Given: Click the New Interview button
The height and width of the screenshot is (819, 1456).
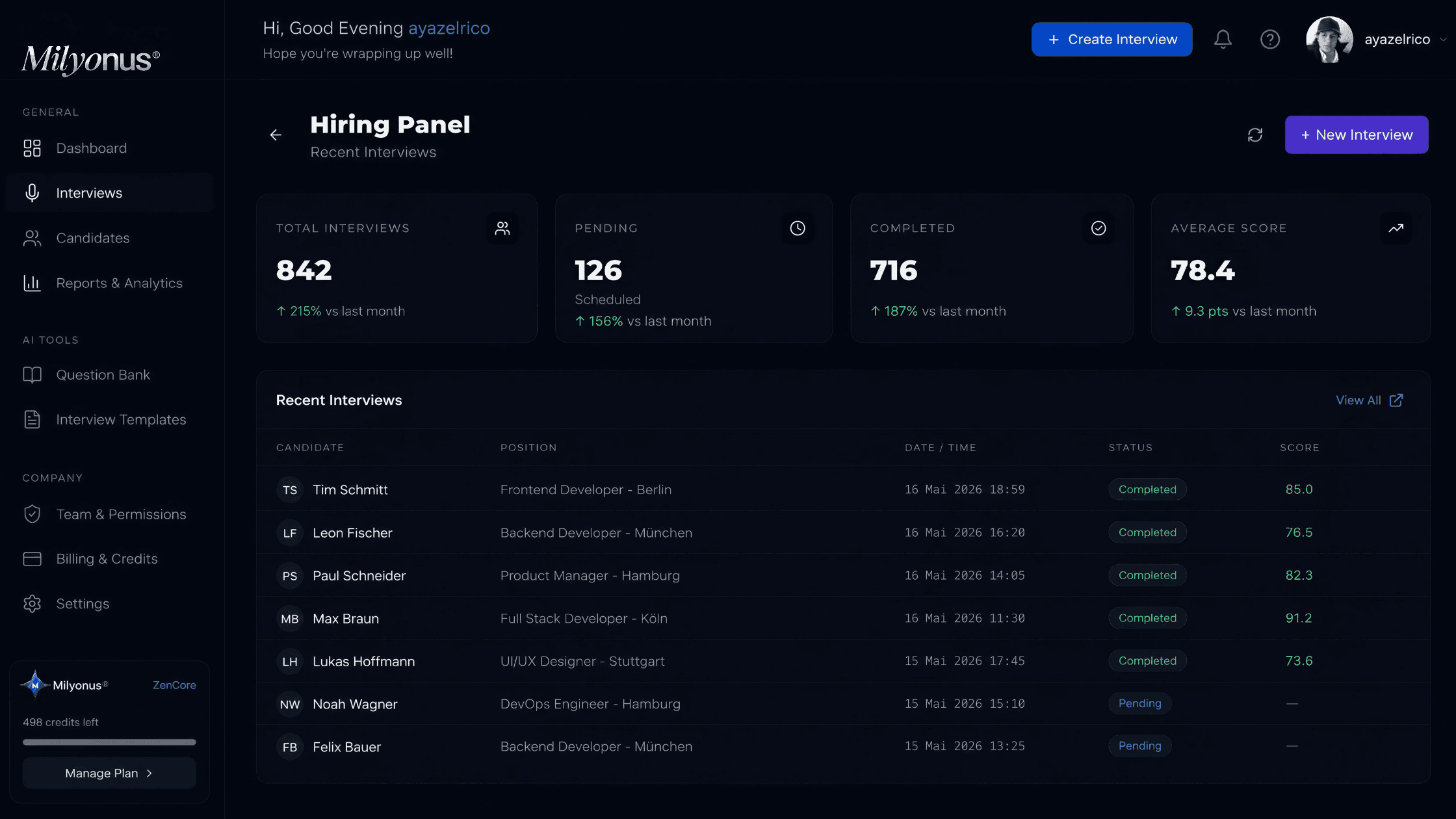Looking at the screenshot, I should coord(1357,135).
